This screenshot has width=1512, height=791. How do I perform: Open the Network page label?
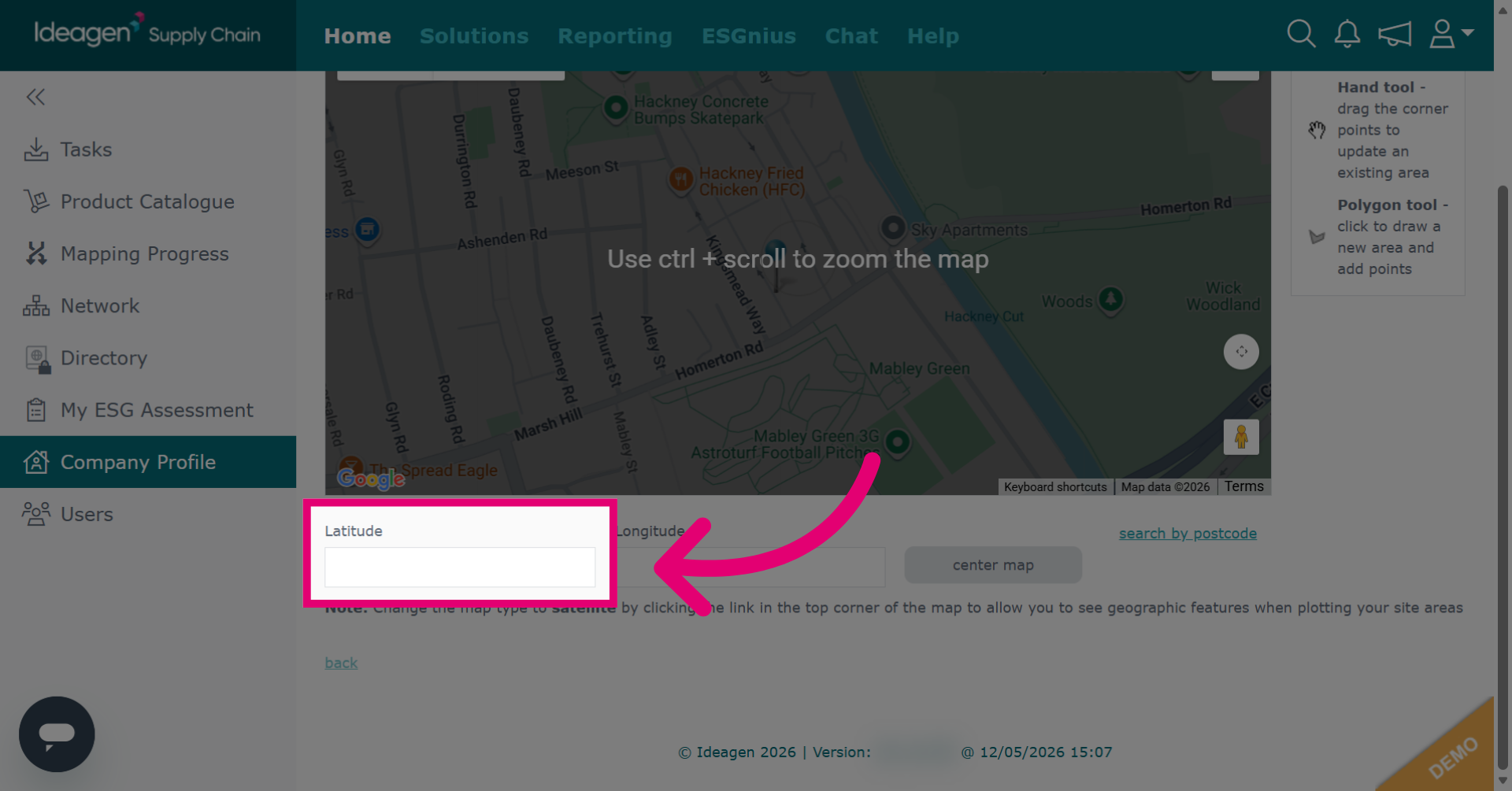[x=100, y=305]
